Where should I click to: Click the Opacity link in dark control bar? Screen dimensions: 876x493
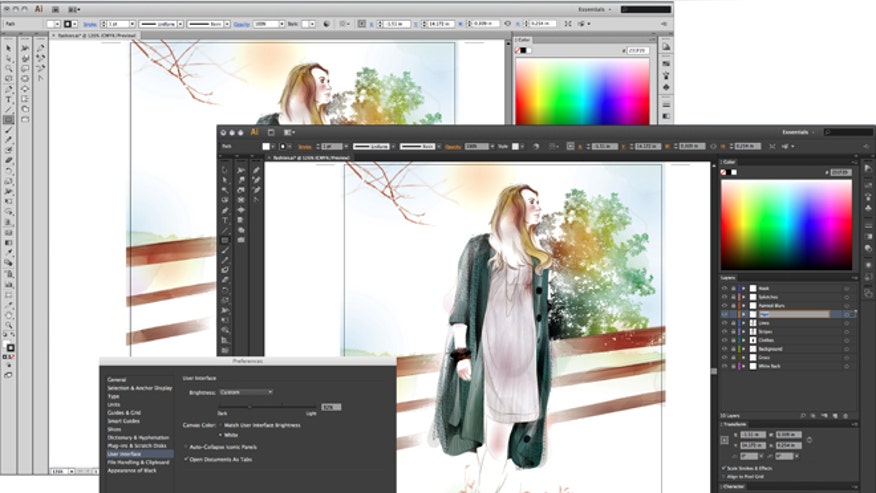(x=453, y=146)
